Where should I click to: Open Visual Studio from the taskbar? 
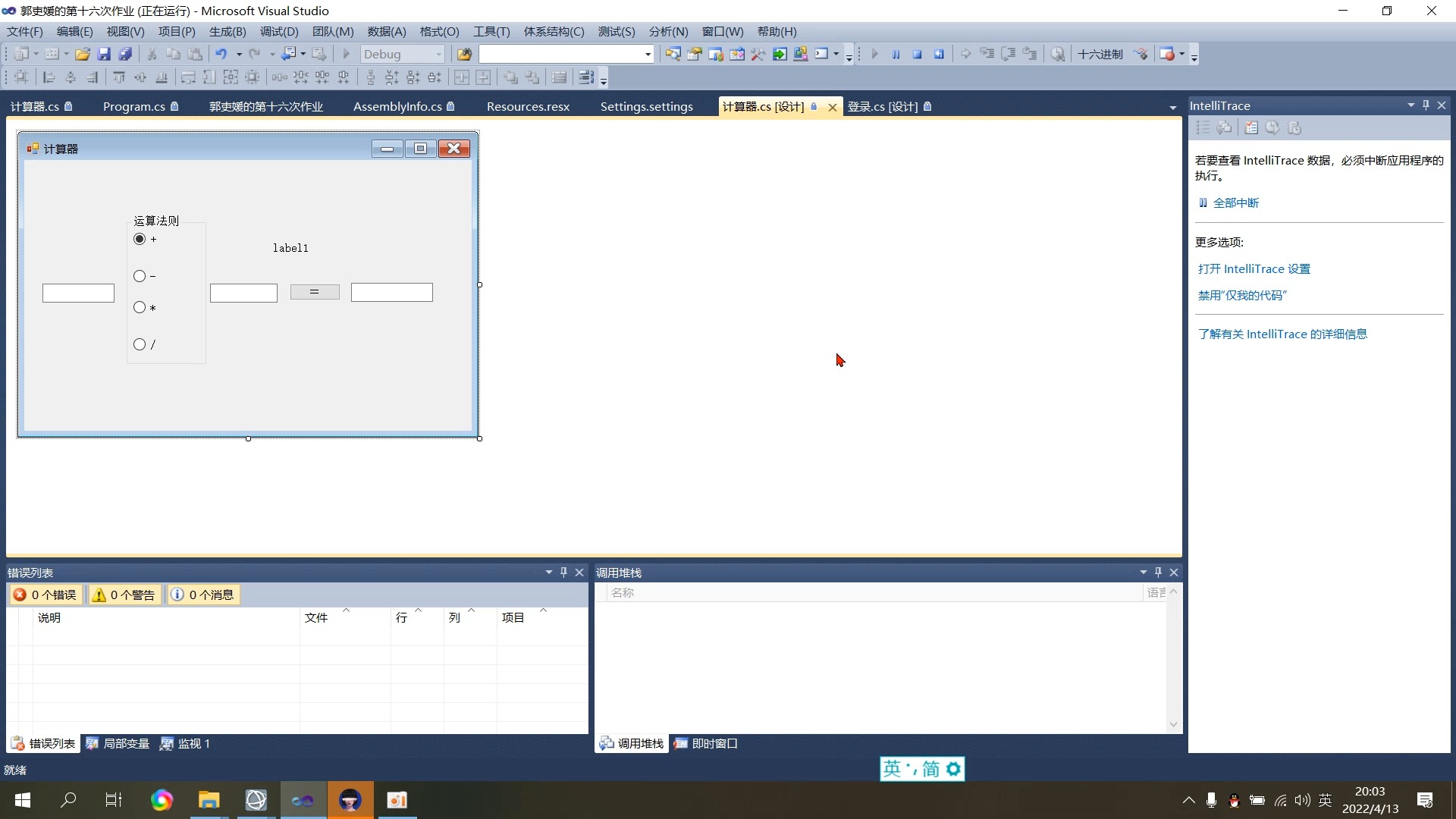click(x=303, y=800)
